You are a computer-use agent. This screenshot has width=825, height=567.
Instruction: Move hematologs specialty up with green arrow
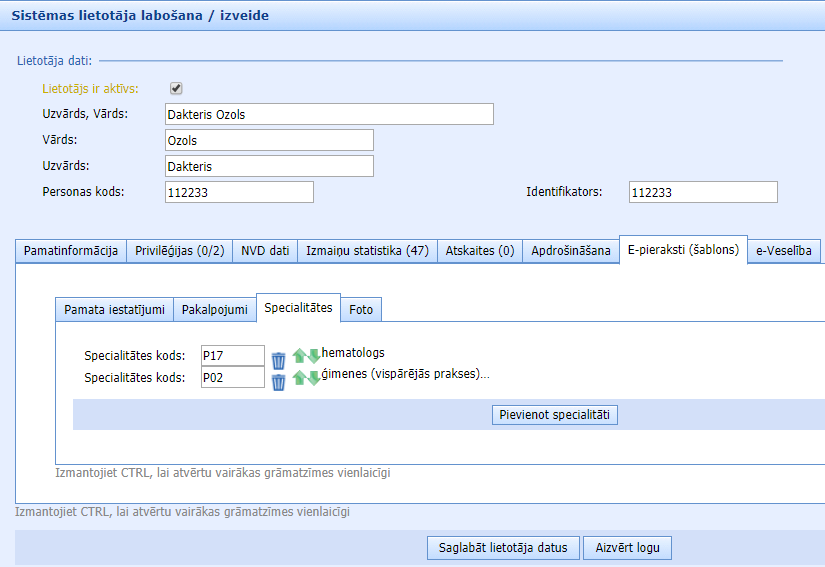click(299, 356)
